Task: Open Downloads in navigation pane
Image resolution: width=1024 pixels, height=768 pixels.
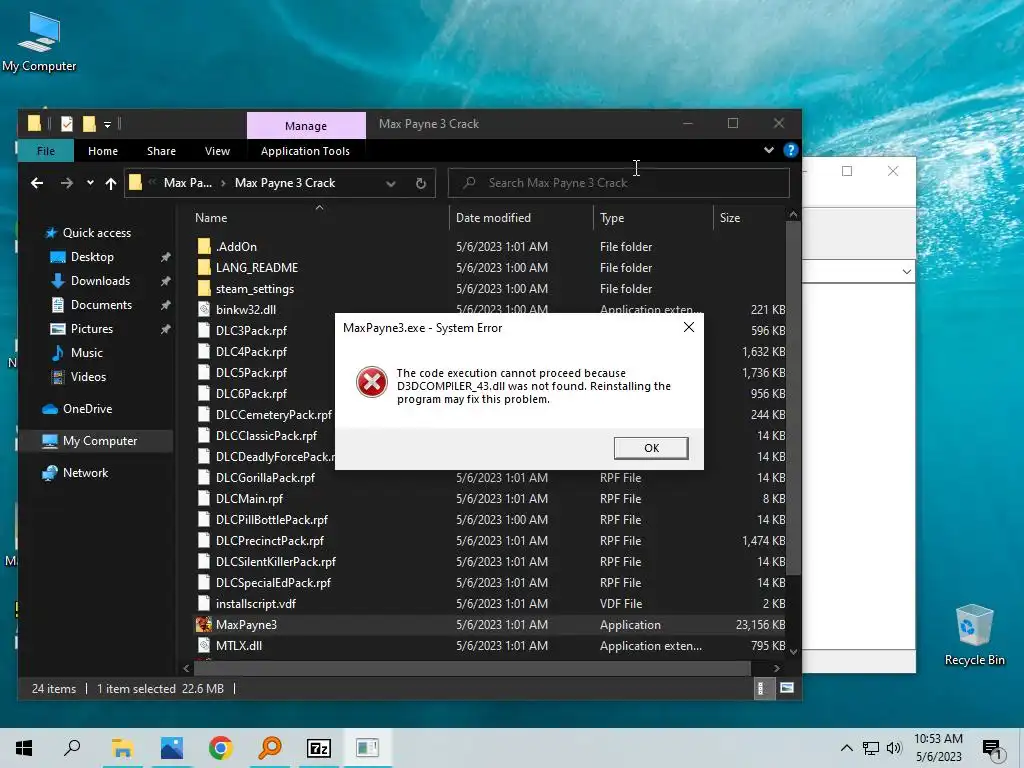Action: 100,281
